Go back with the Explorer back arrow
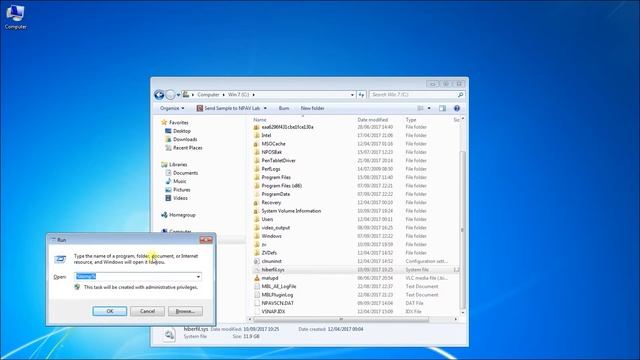 click(x=159, y=95)
